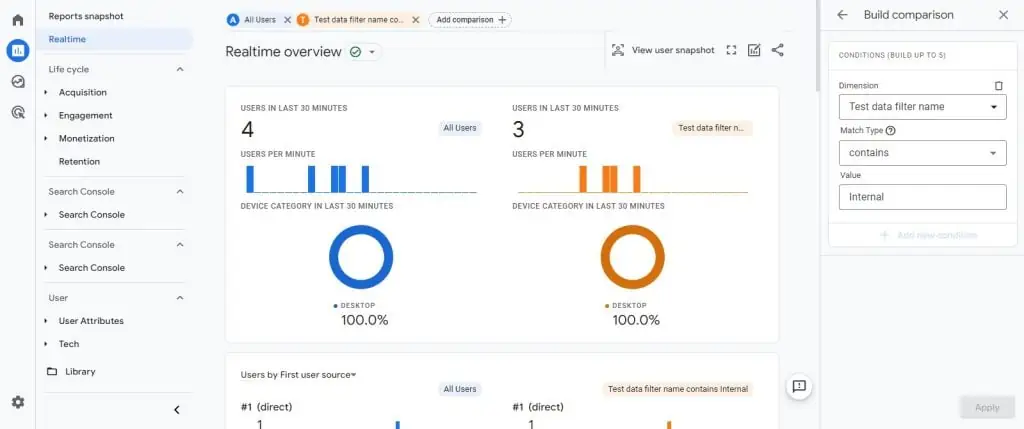Close the Build comparison panel
The height and width of the screenshot is (429, 1024).
pos(1004,15)
